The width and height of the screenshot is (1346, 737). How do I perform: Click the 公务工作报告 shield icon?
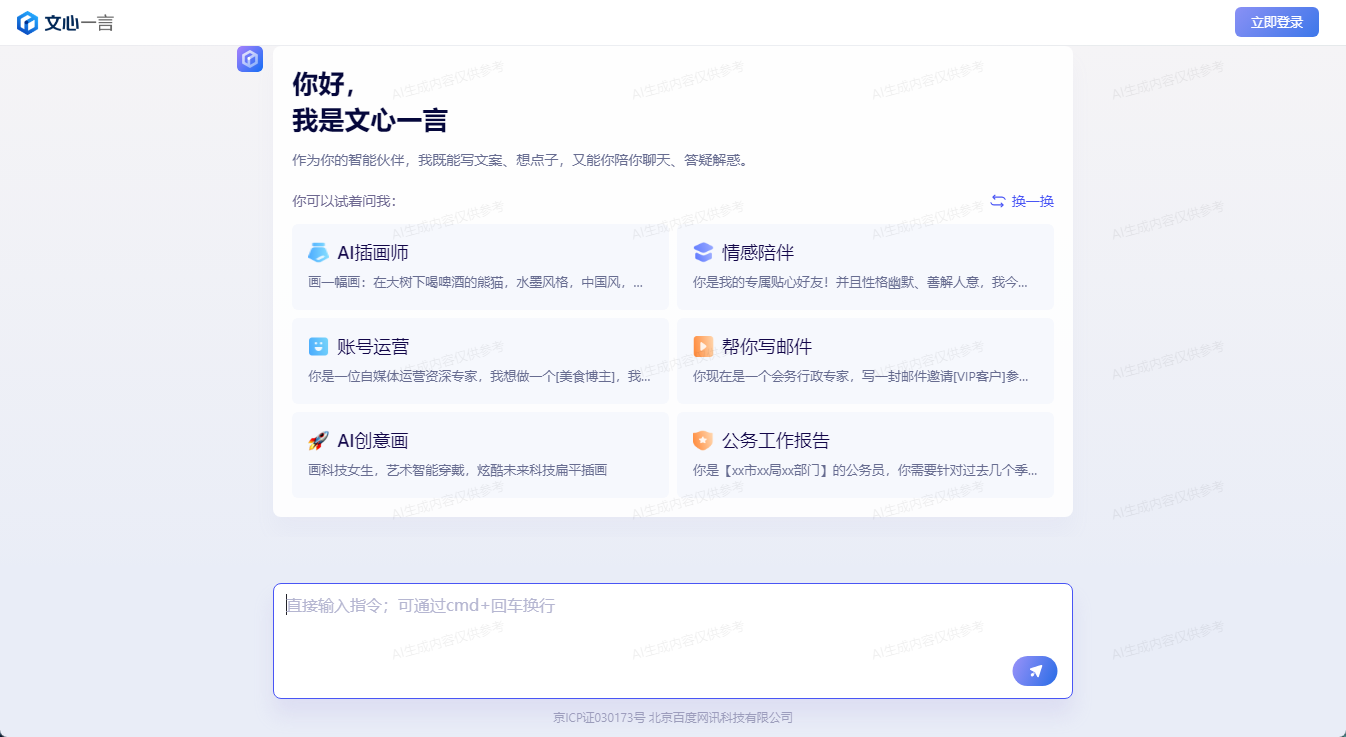pyautogui.click(x=703, y=441)
